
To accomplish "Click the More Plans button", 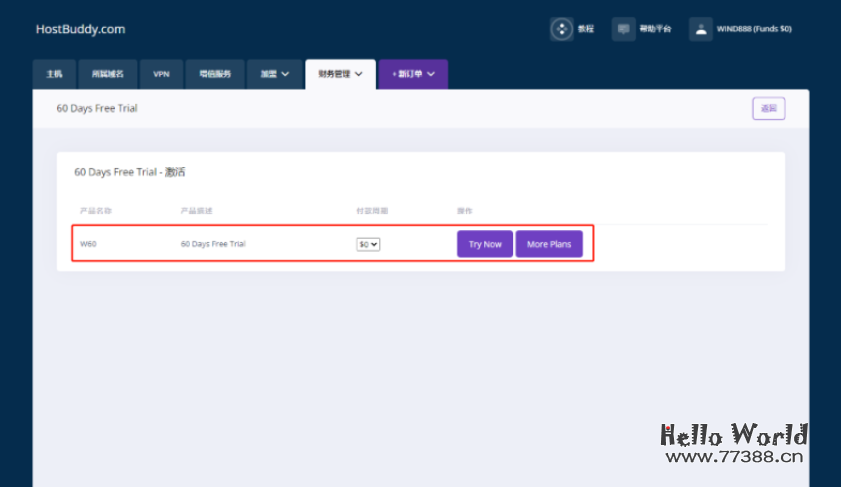I will (549, 244).
